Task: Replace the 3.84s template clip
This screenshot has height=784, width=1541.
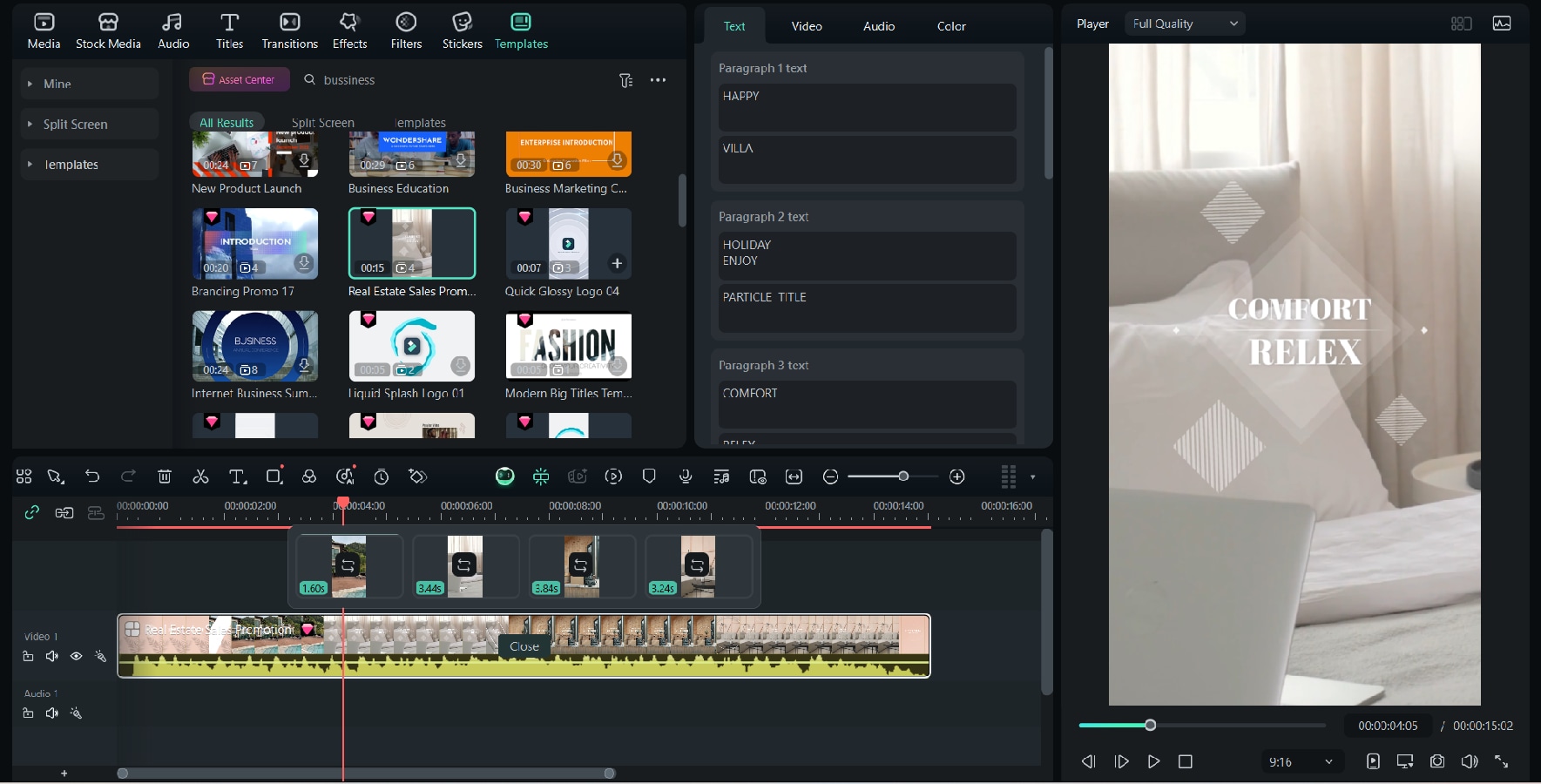Action: click(580, 565)
